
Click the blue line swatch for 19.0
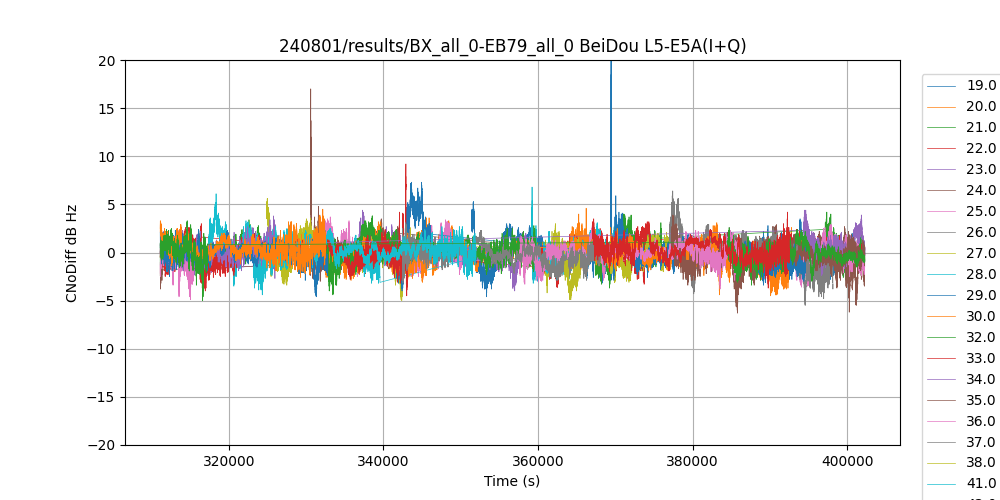(x=941, y=86)
